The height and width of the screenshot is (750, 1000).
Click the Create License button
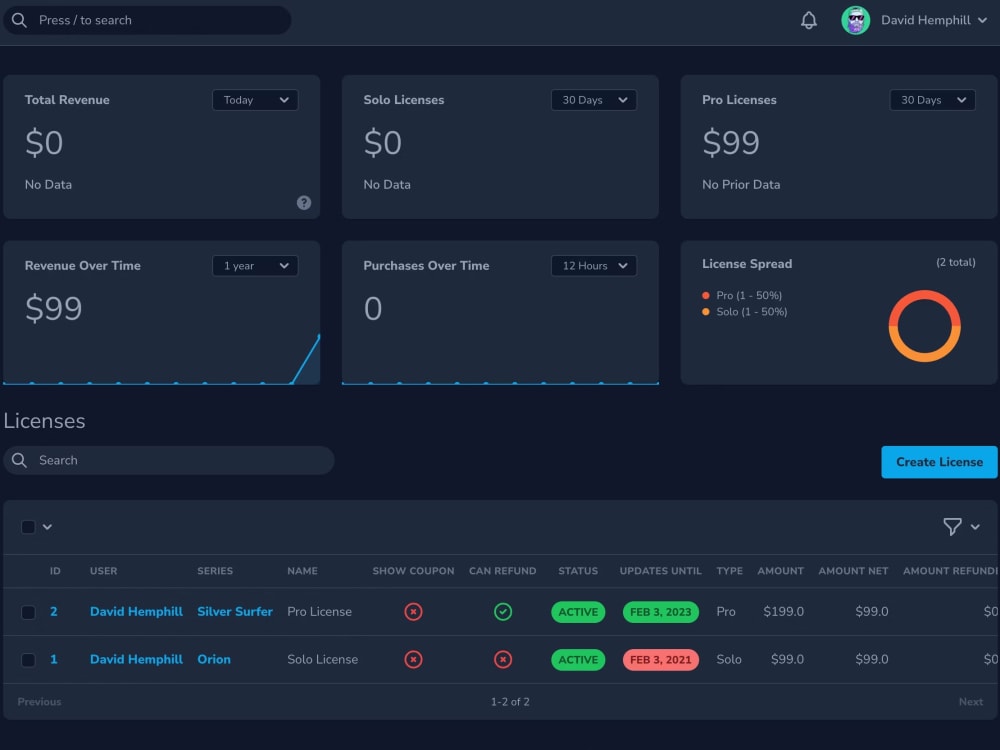(938, 462)
